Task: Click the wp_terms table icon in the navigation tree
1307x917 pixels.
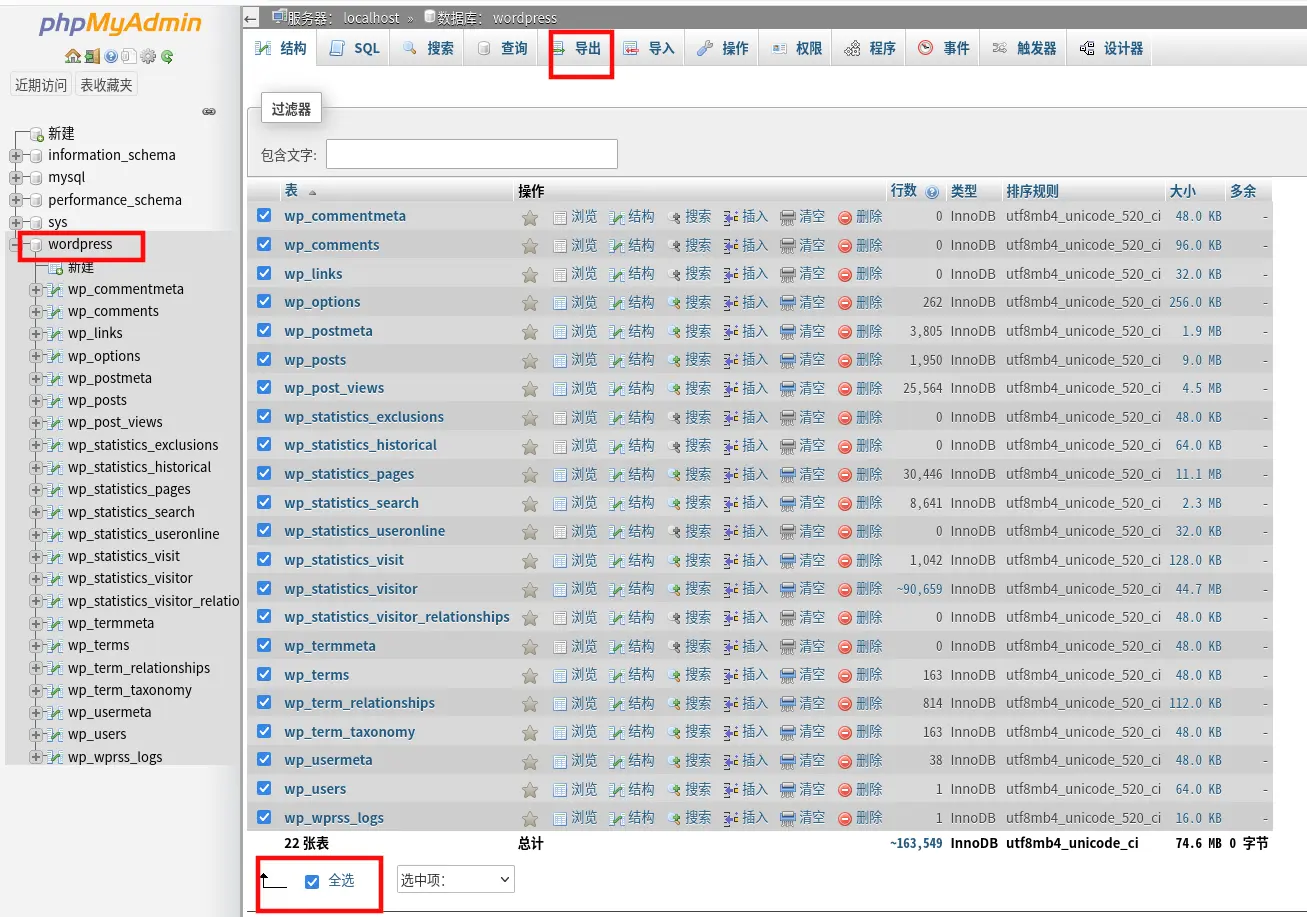Action: pyautogui.click(x=55, y=645)
